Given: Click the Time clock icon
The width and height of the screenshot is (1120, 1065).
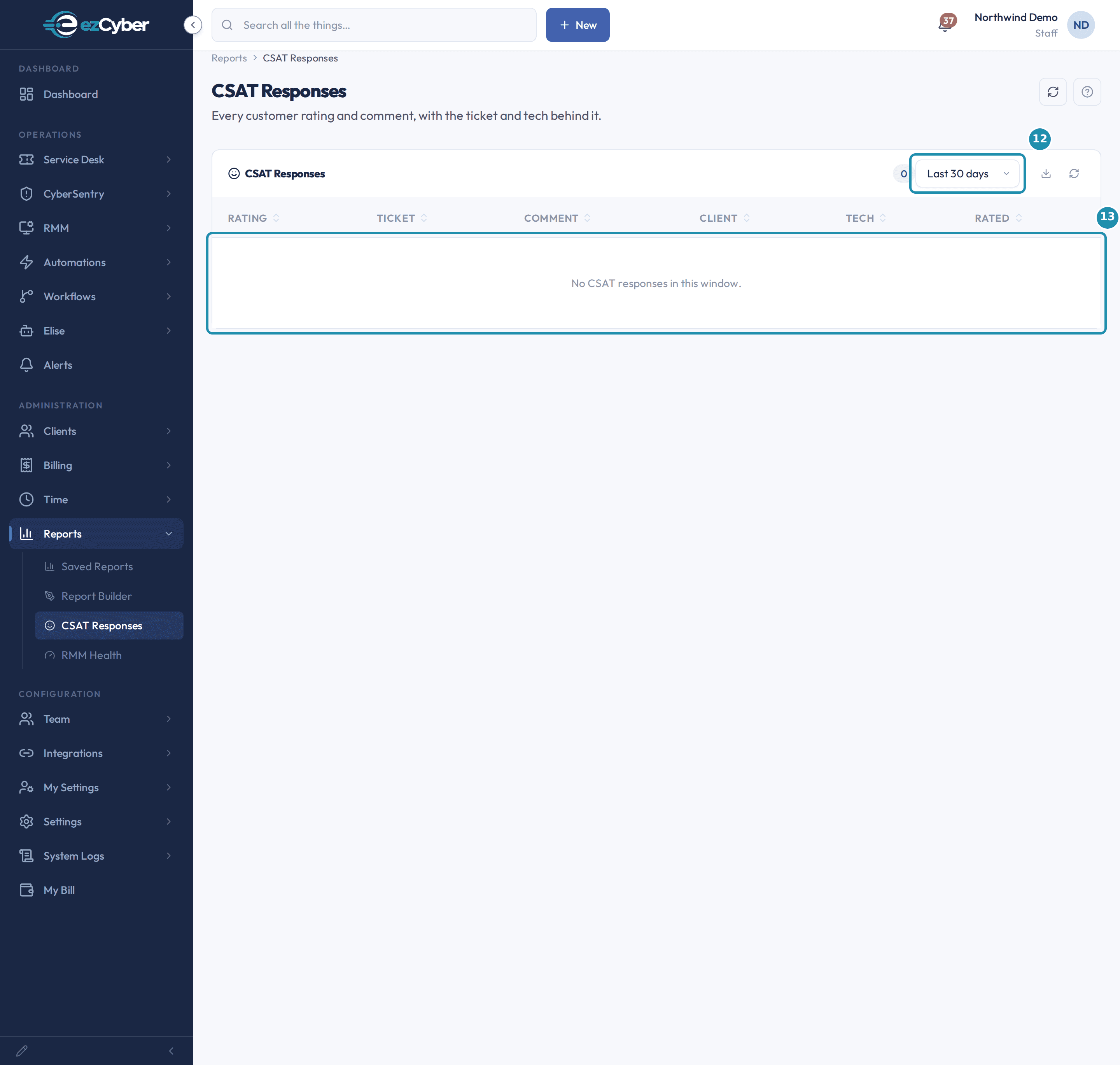Looking at the screenshot, I should (x=26, y=499).
